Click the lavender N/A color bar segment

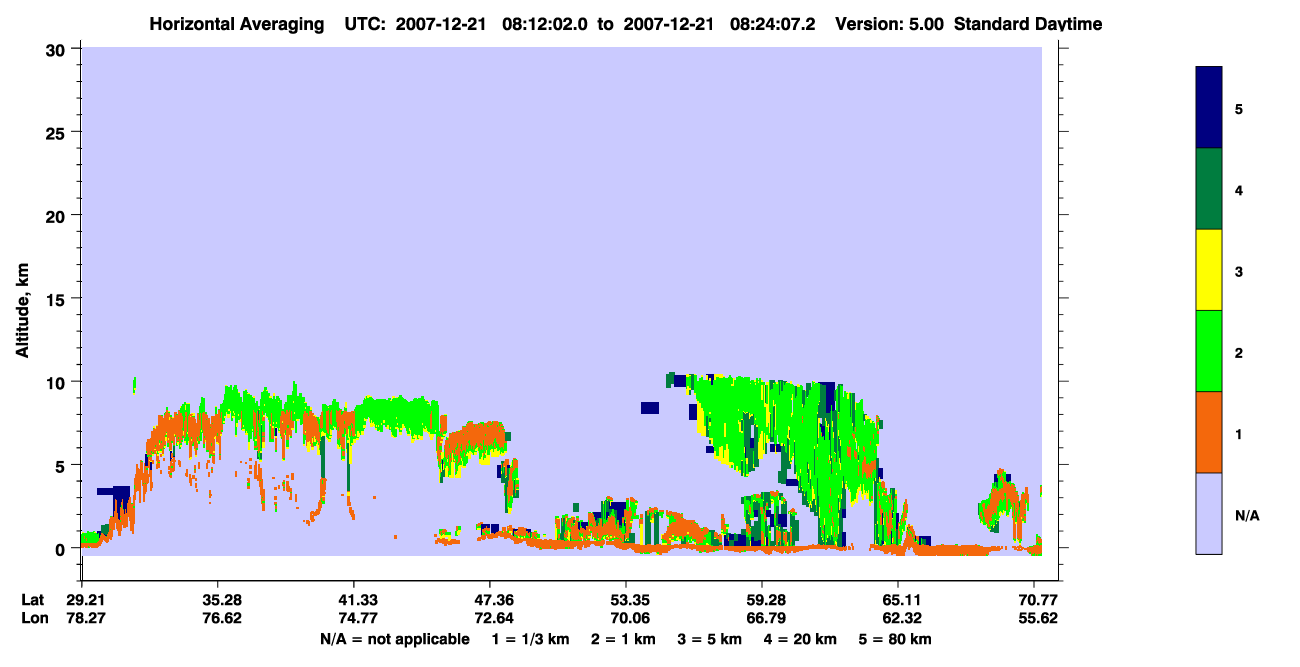1209,513
